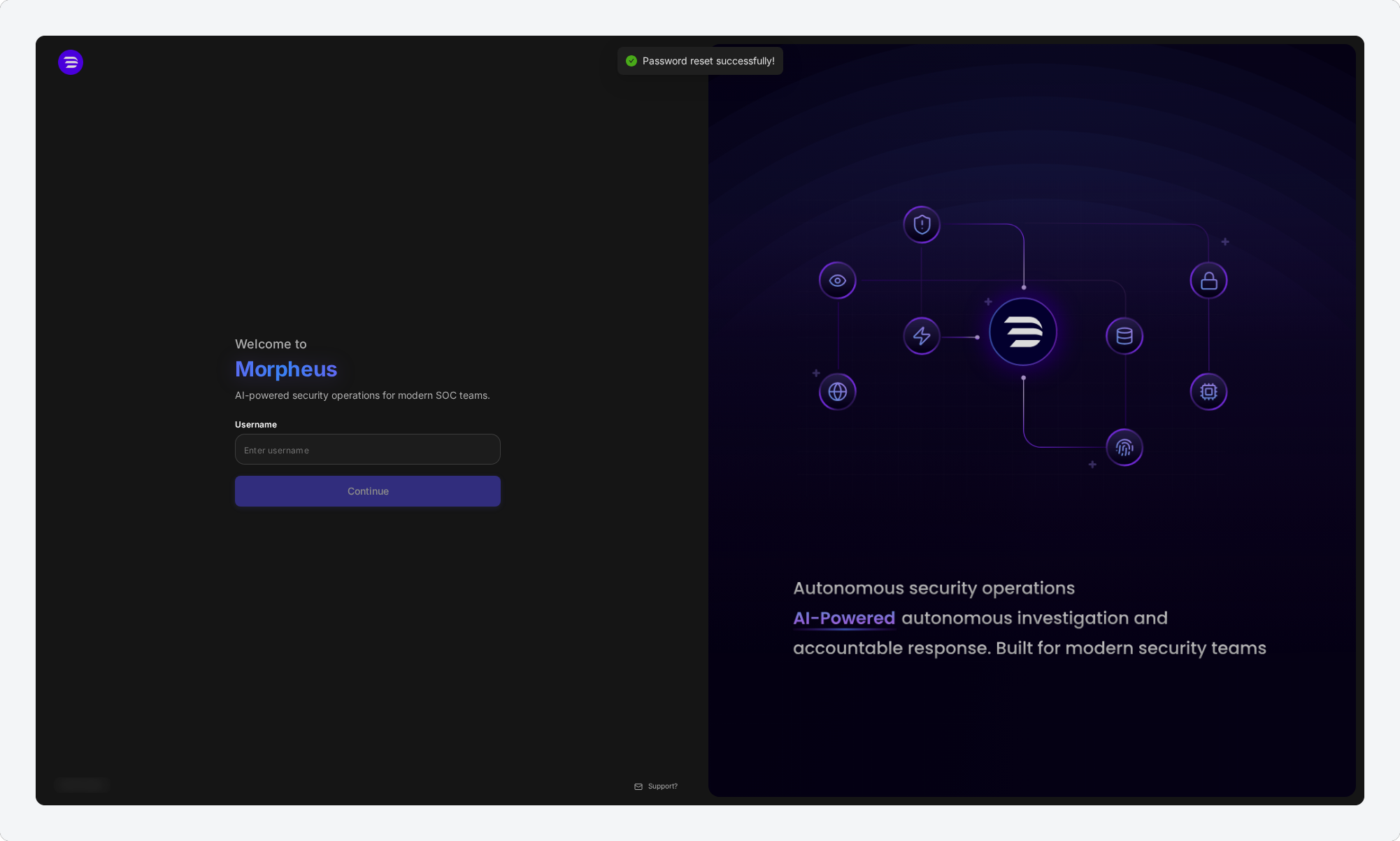
Task: Click the Morpheus heading text
Action: click(286, 369)
